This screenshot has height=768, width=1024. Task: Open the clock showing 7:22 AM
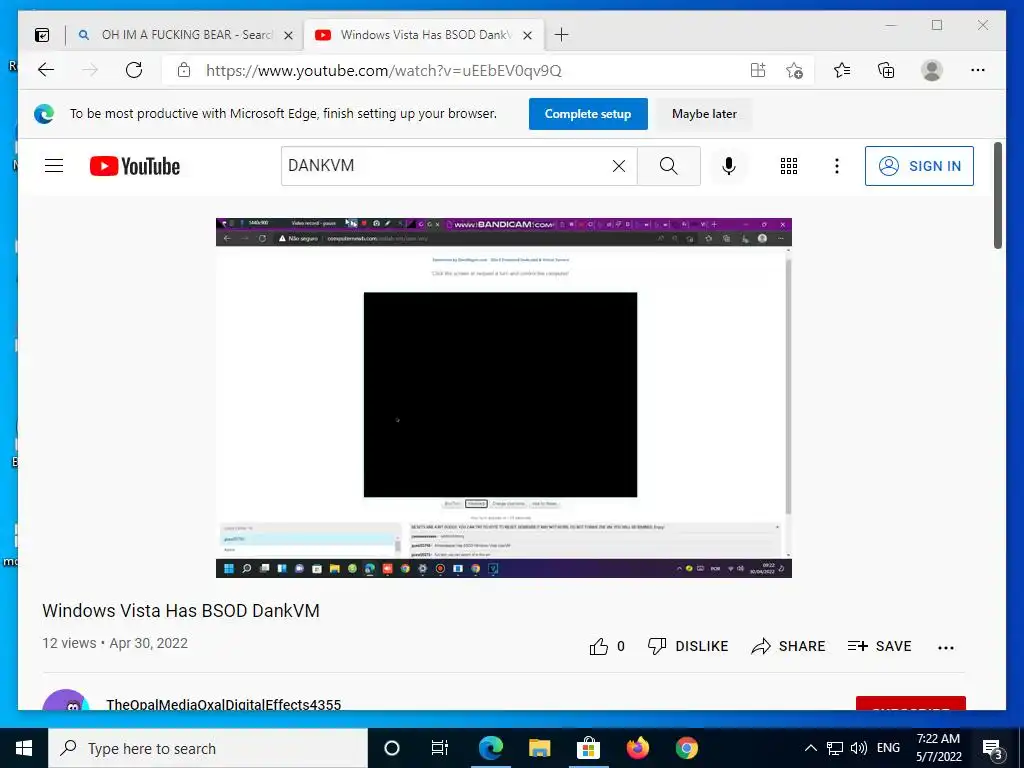click(938, 748)
